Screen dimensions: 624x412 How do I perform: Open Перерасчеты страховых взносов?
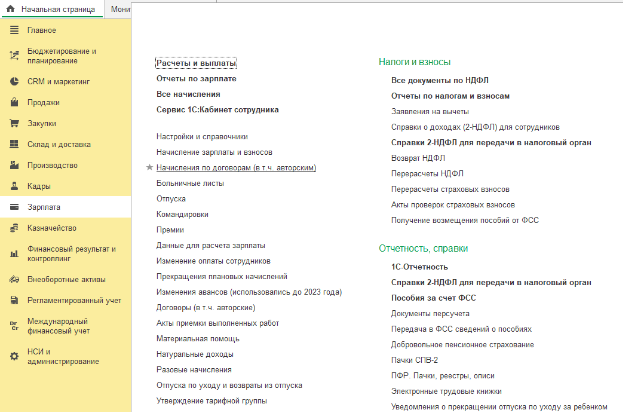click(x=450, y=189)
